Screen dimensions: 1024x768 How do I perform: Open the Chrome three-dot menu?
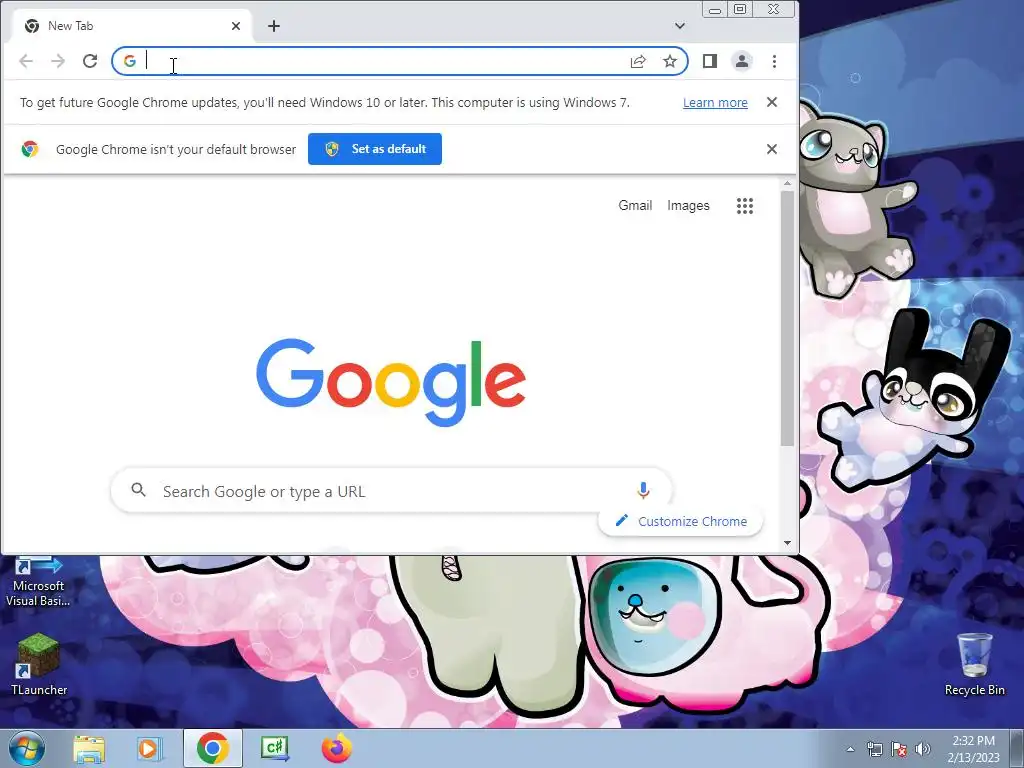click(x=775, y=61)
